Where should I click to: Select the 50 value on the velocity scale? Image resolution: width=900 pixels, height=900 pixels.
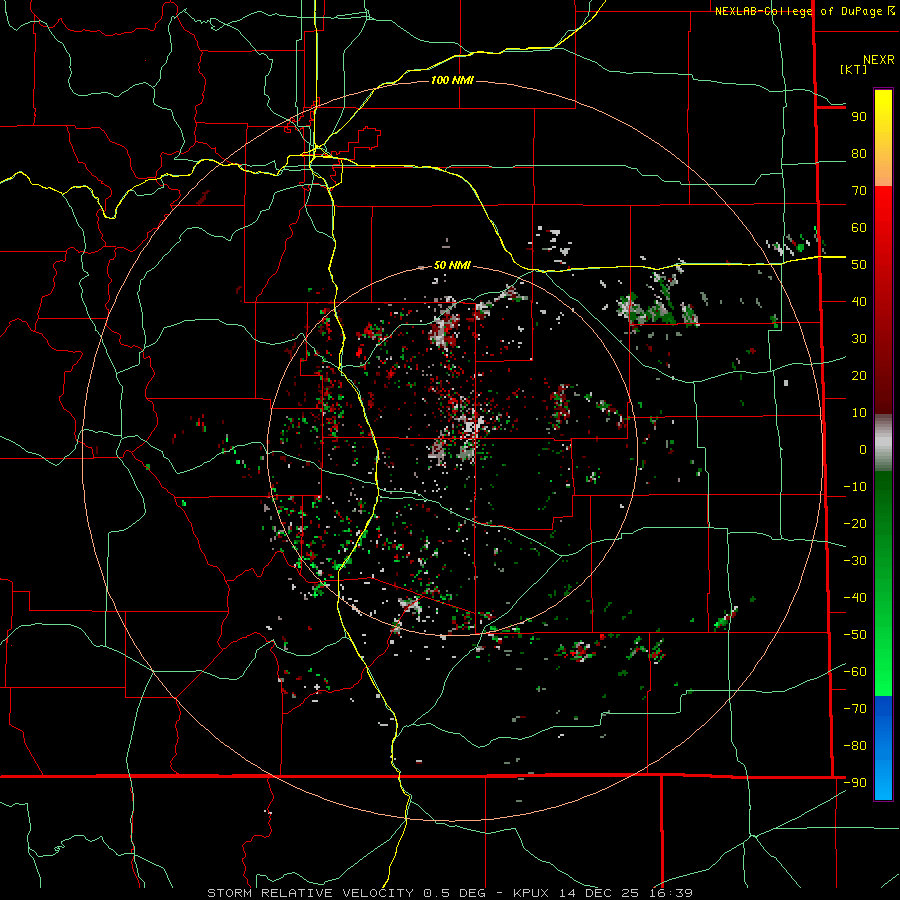(859, 265)
